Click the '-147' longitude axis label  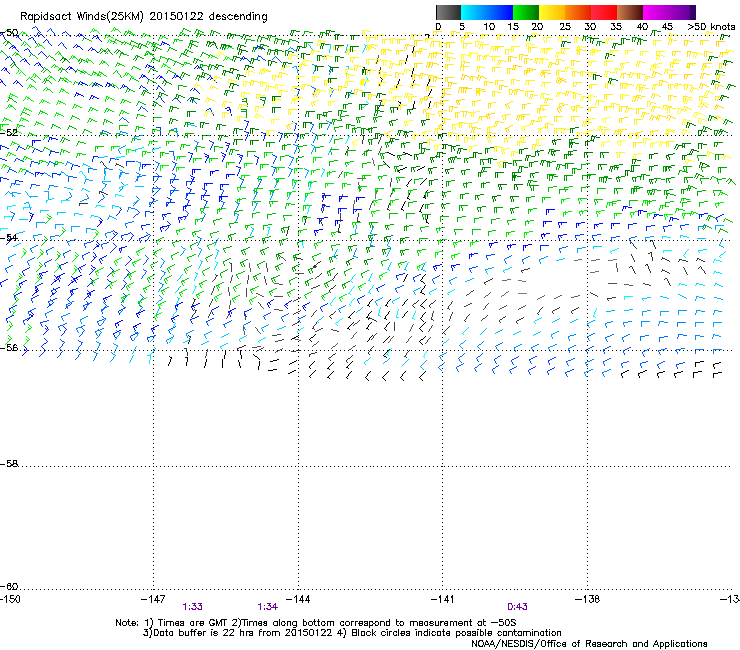coord(153,599)
